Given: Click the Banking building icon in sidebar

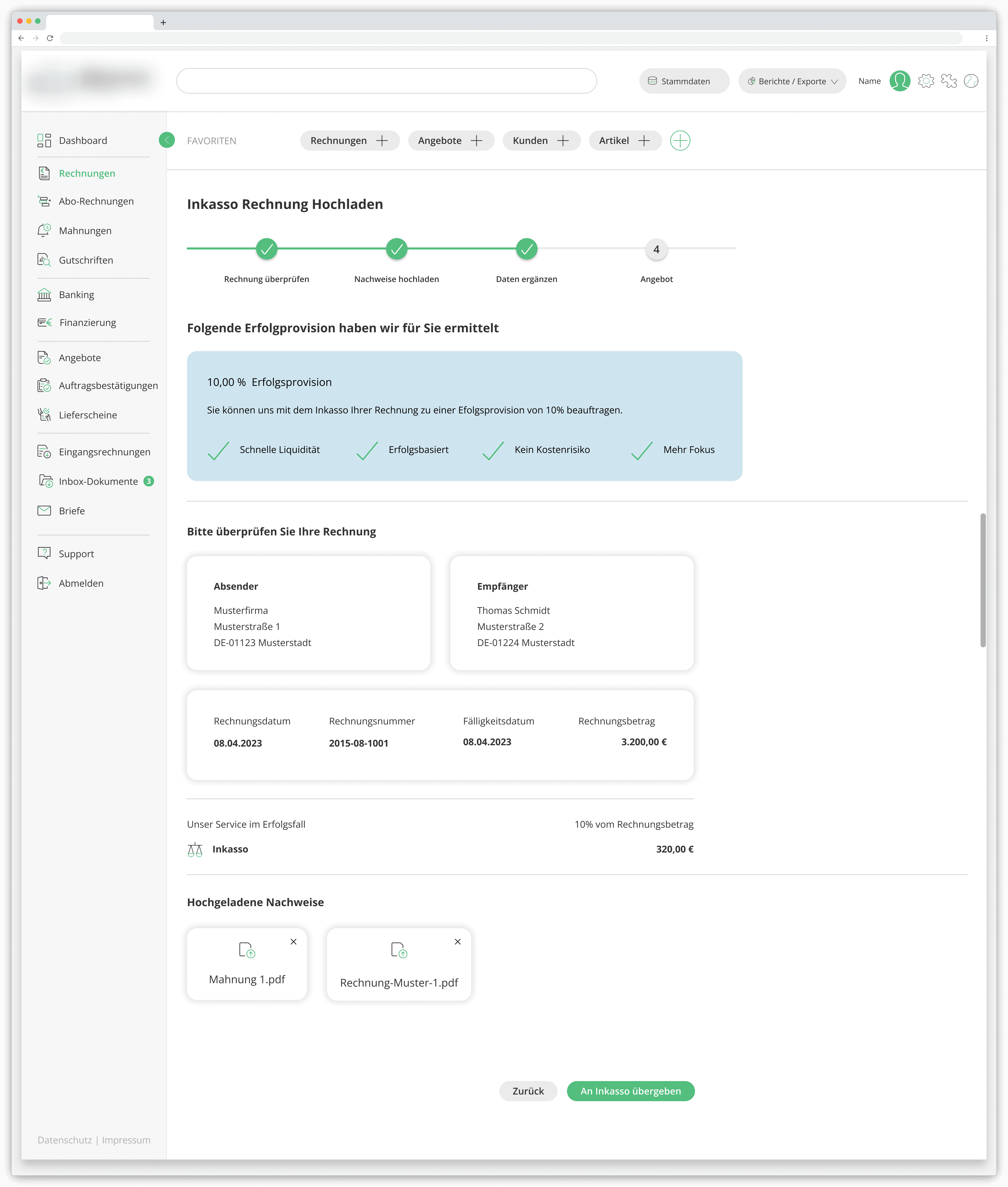Looking at the screenshot, I should point(44,295).
